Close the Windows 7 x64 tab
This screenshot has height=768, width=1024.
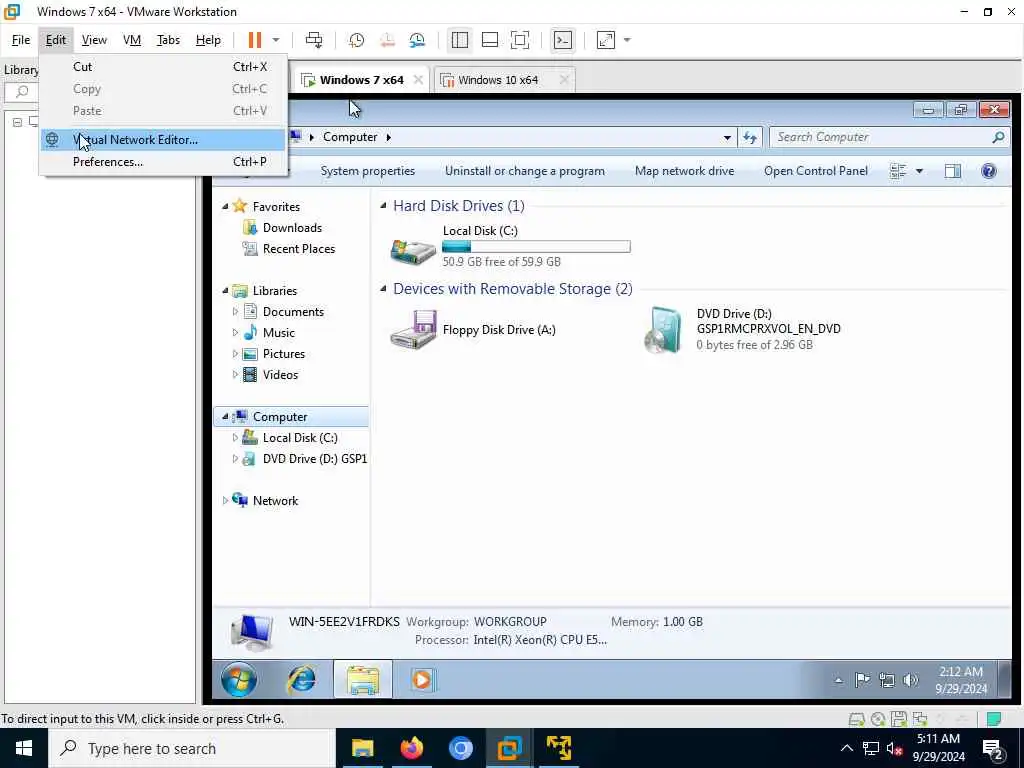pyautogui.click(x=418, y=80)
